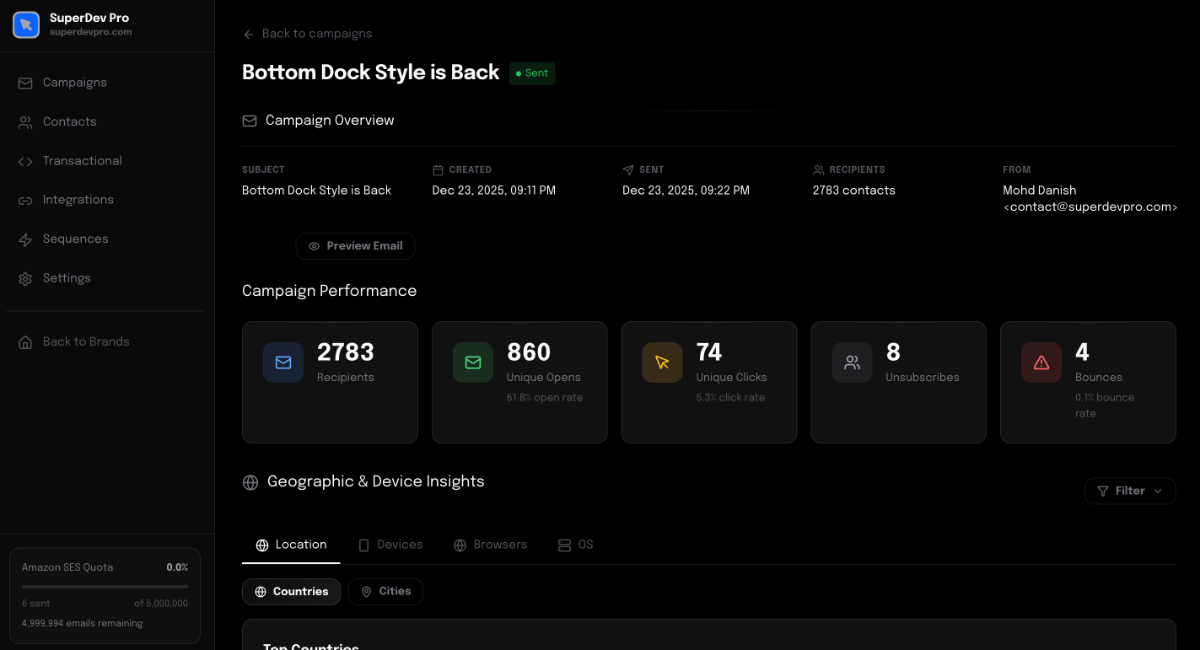This screenshot has width=1200, height=650.
Task: Open the Devices tab
Action: (x=390, y=545)
